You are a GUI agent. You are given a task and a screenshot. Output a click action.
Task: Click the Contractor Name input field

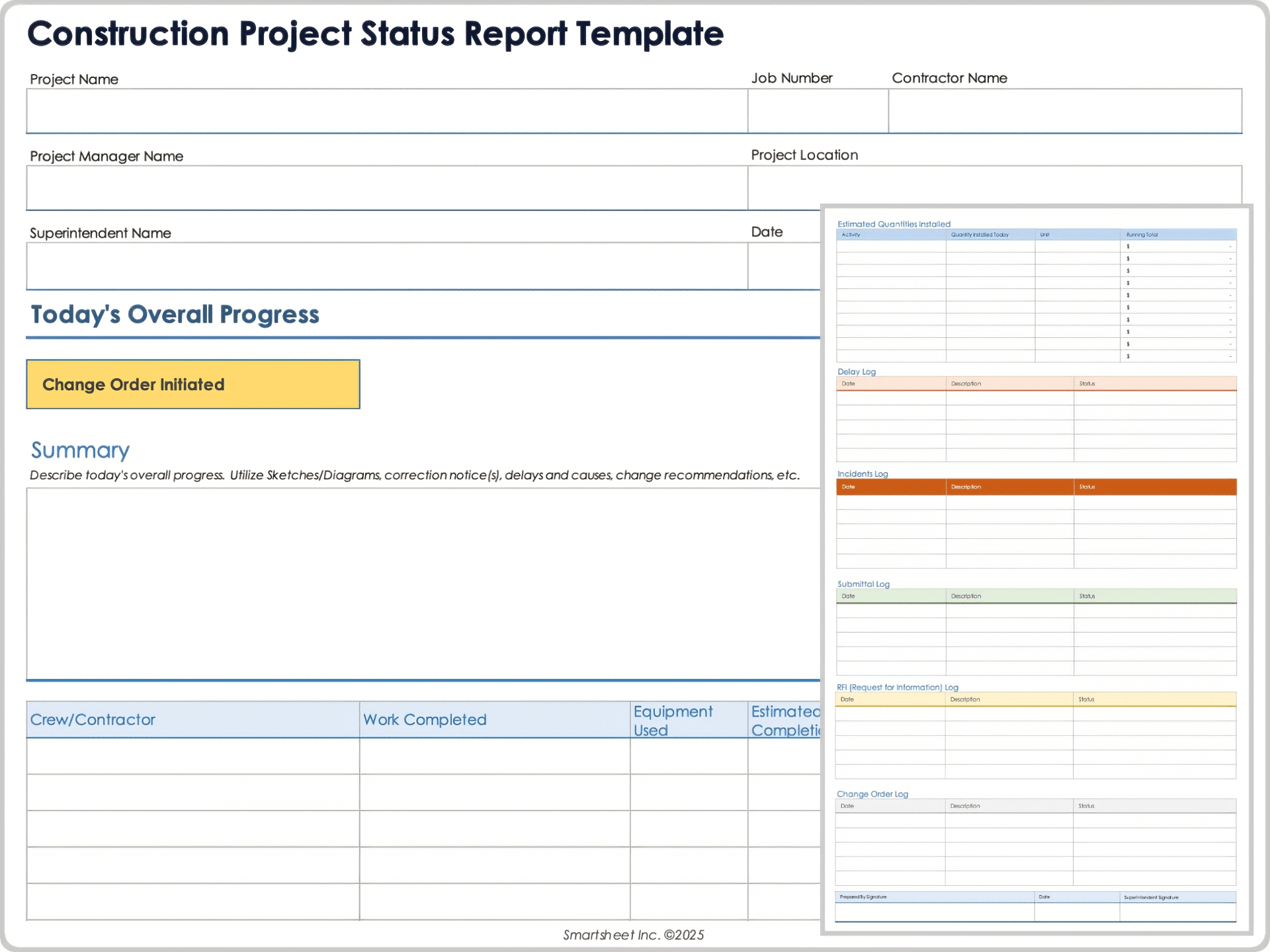(x=1065, y=111)
